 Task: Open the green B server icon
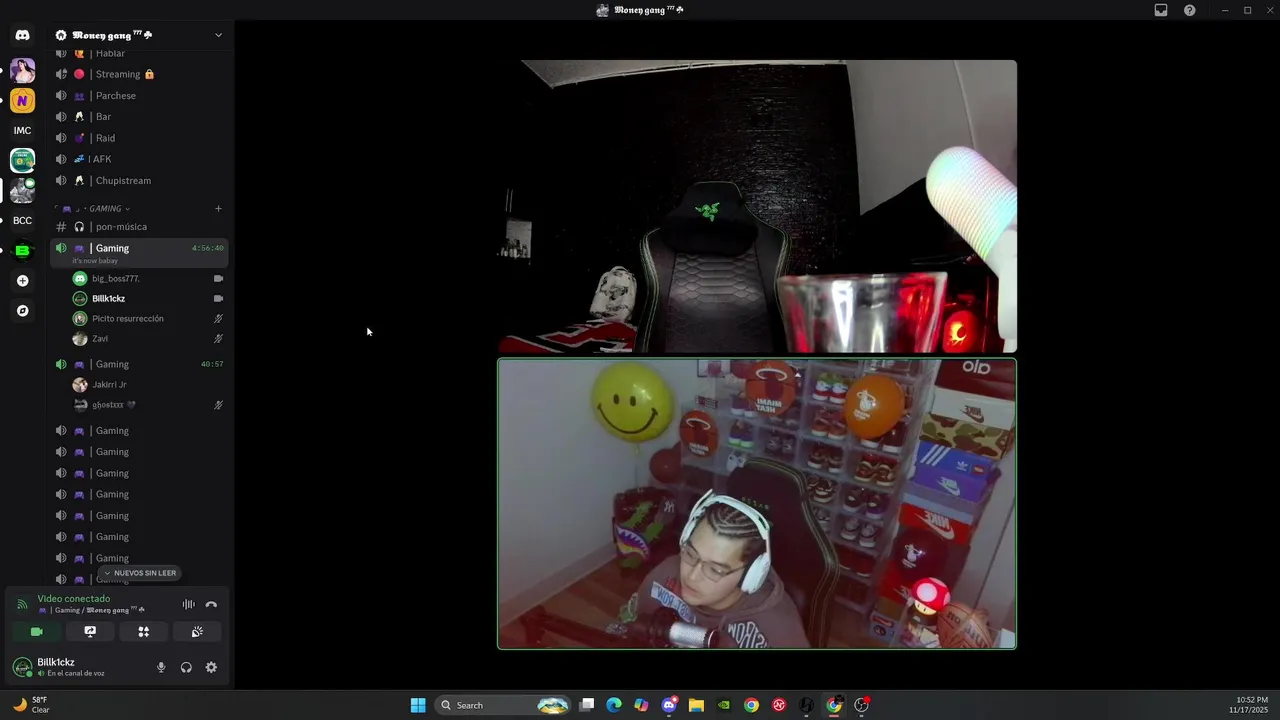pyautogui.click(x=22, y=251)
